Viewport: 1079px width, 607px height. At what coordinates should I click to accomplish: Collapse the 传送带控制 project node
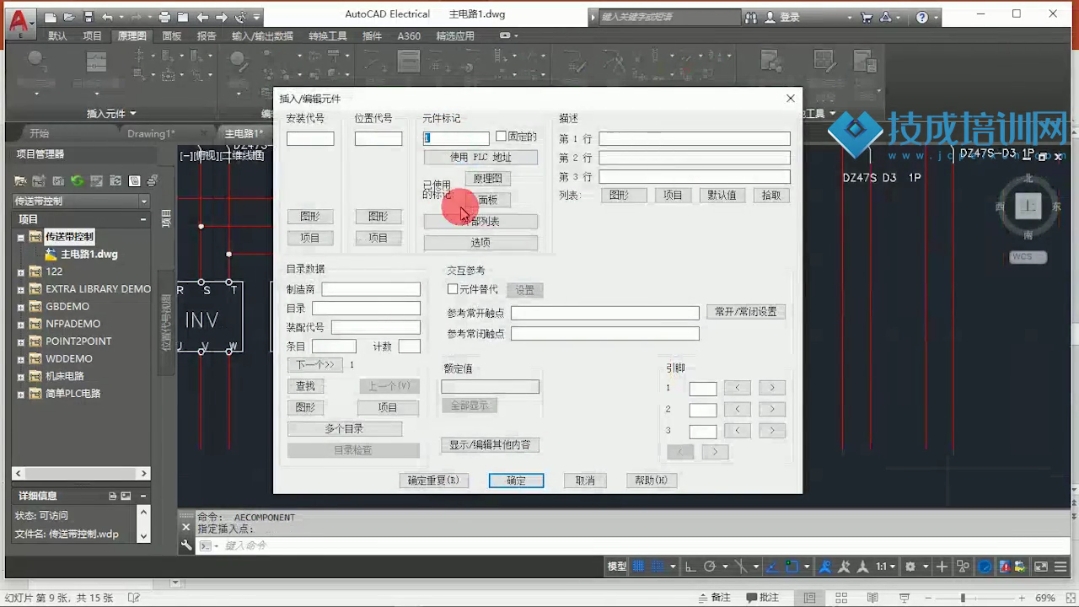click(21, 237)
